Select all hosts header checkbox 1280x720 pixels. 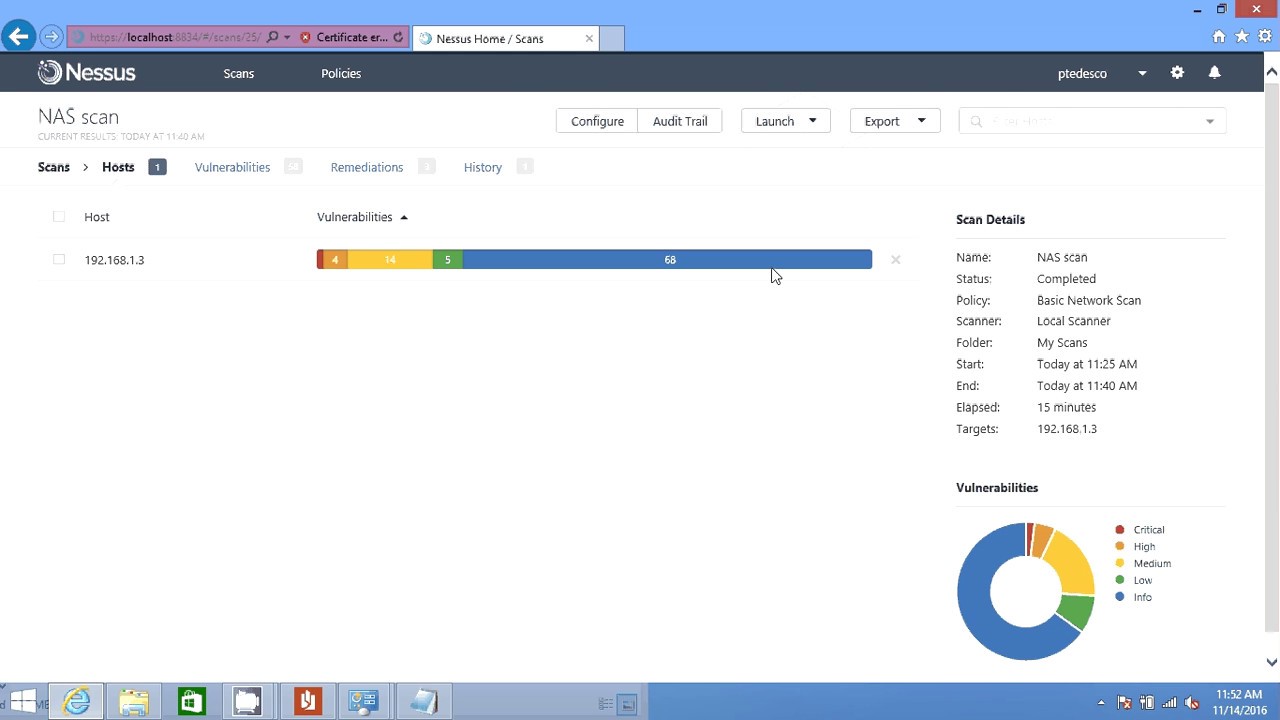[59, 217]
